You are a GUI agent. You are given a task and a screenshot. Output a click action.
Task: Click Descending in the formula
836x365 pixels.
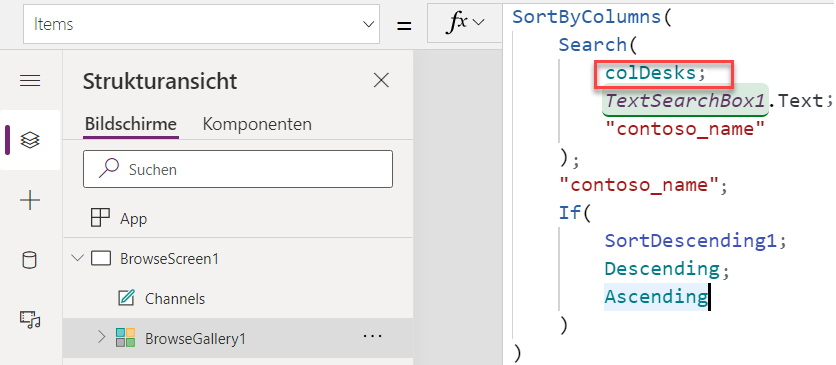pos(662,269)
